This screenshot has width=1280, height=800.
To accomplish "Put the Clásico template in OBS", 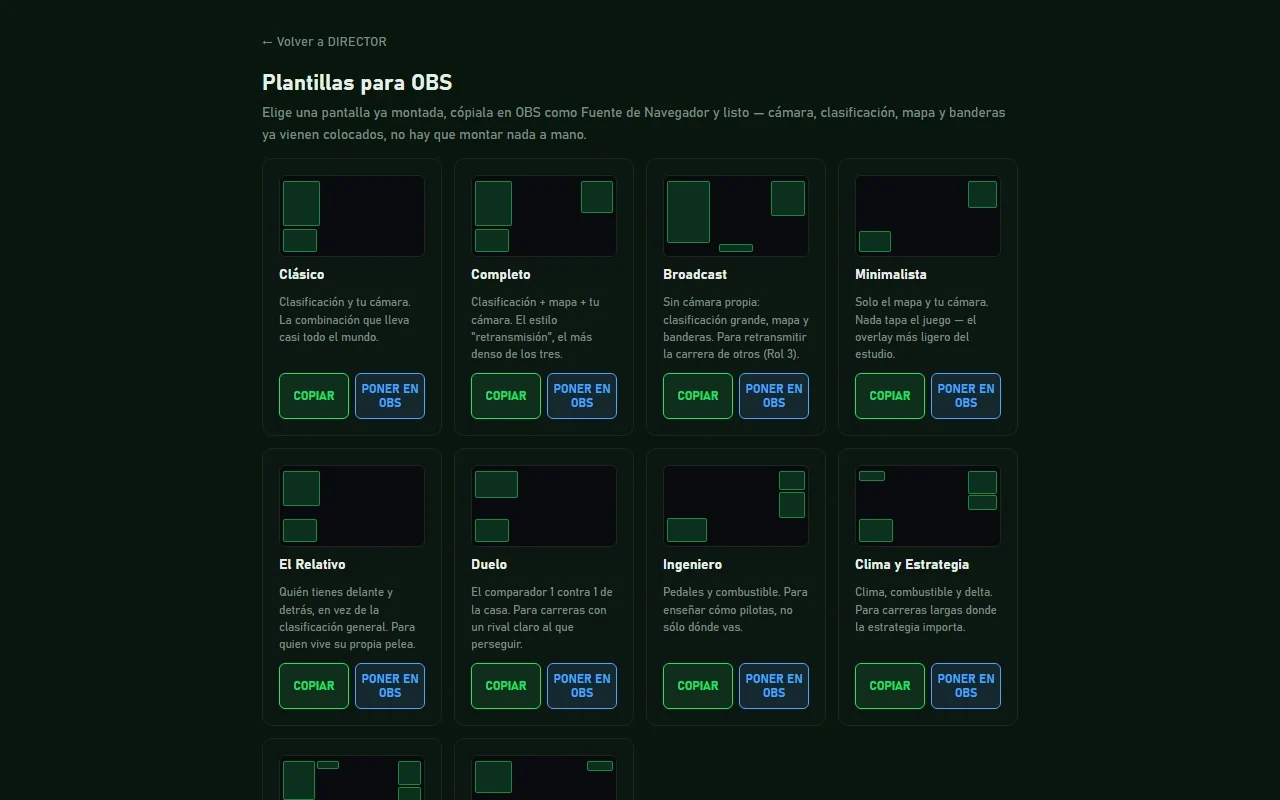I will (390, 396).
